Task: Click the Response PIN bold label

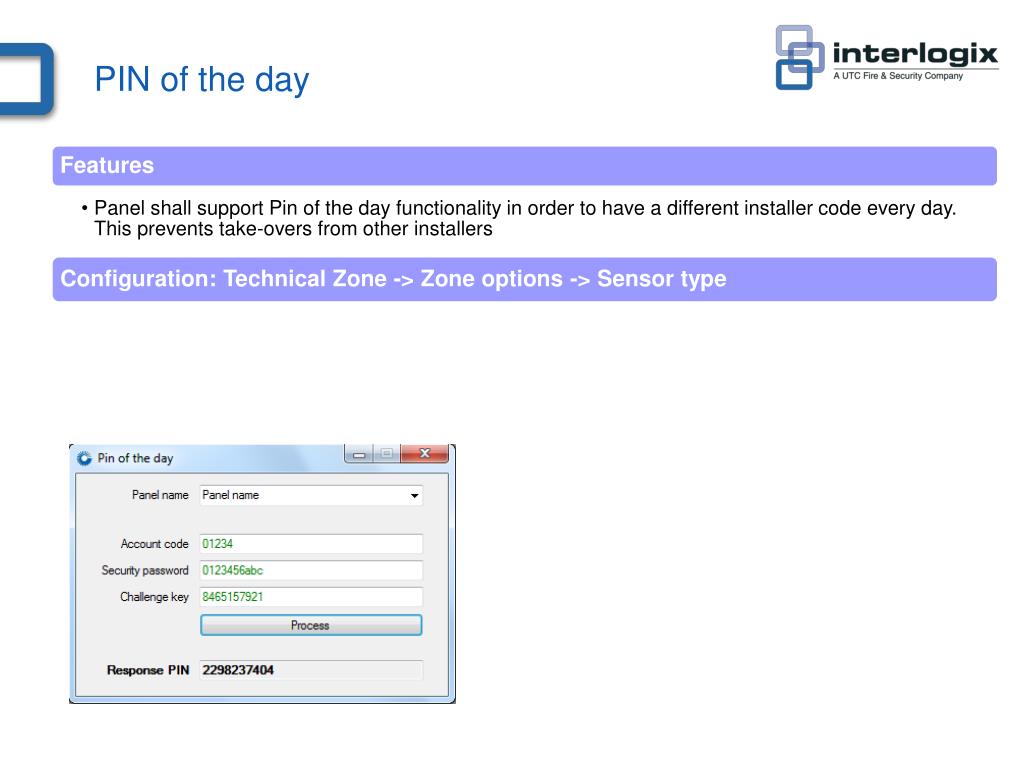Action: click(x=148, y=670)
